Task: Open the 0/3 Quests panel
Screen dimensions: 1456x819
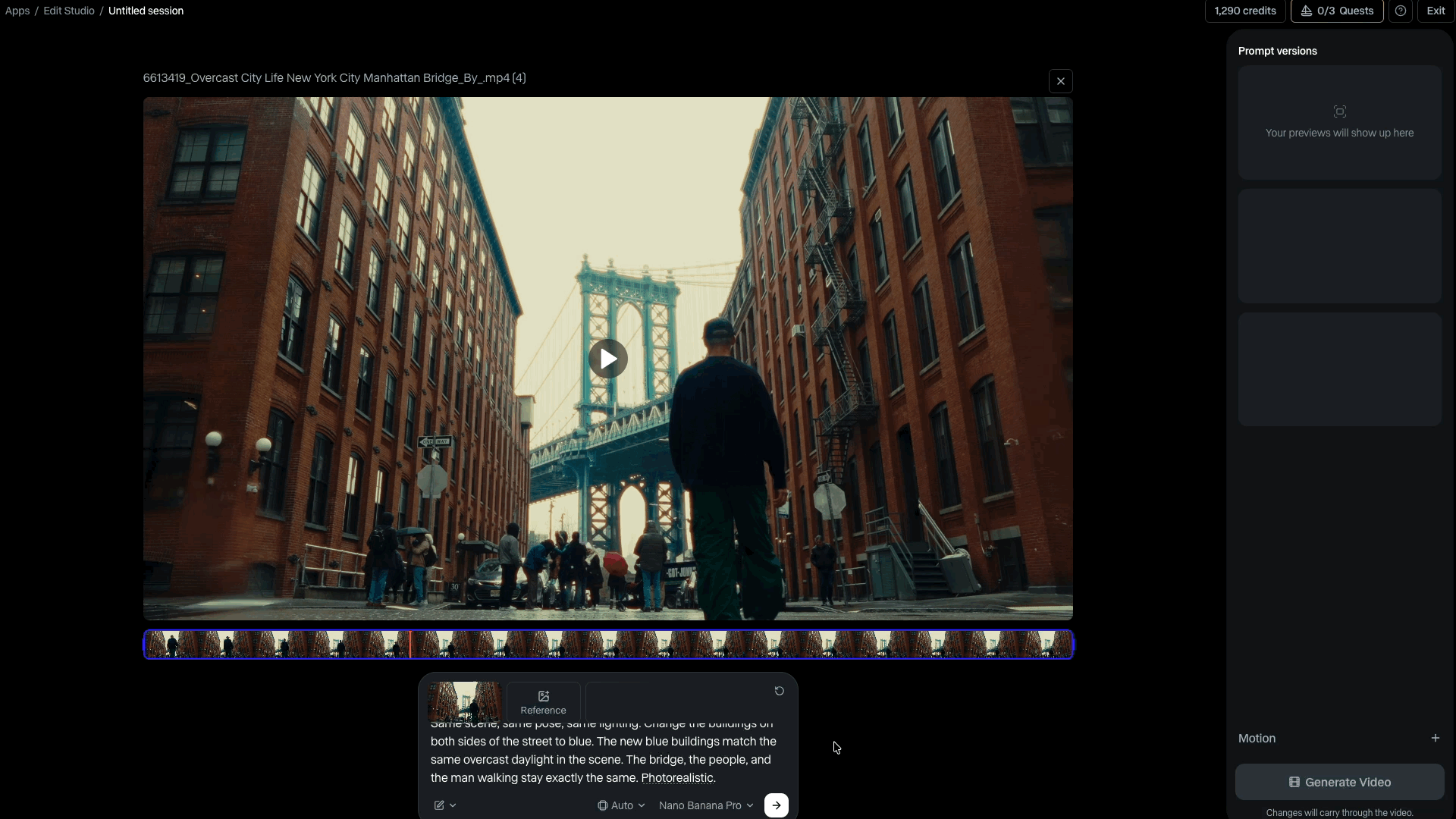Action: (x=1337, y=11)
